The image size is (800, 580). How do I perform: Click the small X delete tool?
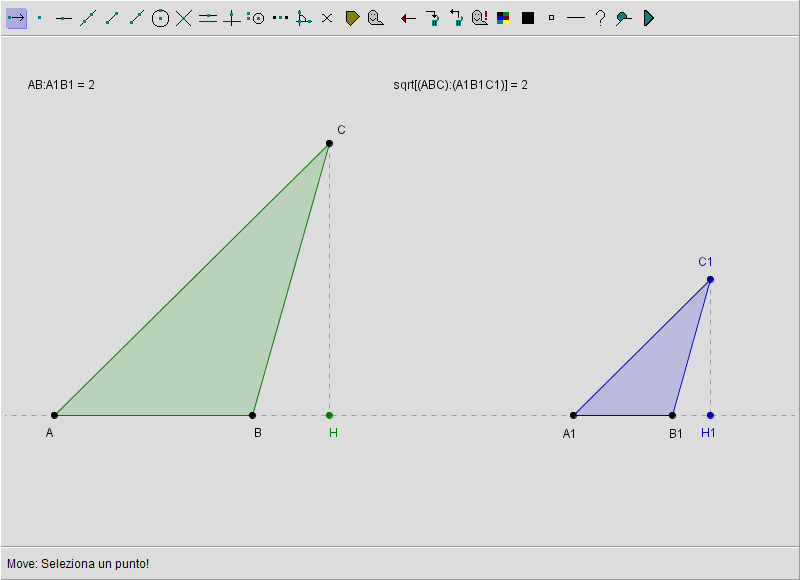tap(327, 18)
